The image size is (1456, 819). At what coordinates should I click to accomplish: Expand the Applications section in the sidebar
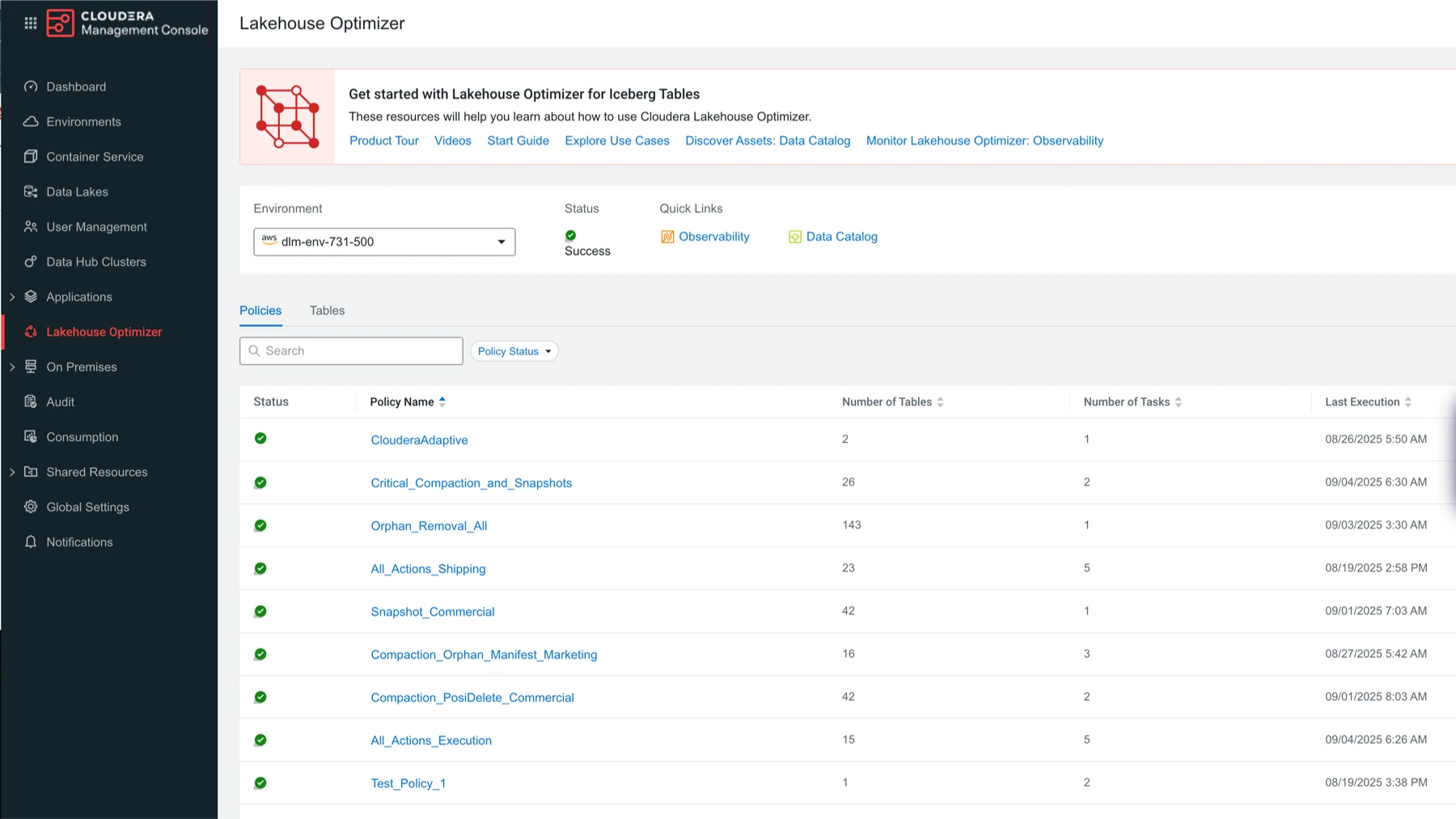click(x=12, y=296)
